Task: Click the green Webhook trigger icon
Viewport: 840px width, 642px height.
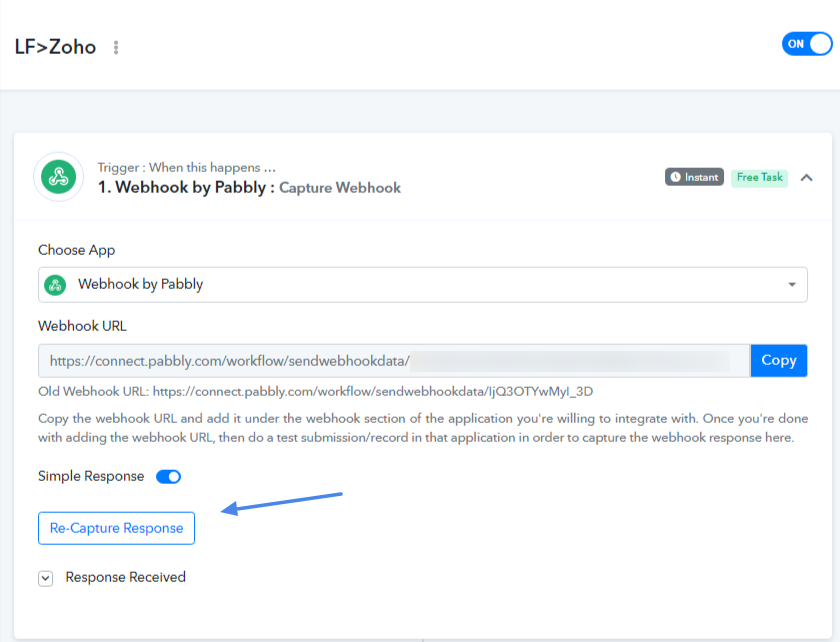Action: [x=59, y=177]
